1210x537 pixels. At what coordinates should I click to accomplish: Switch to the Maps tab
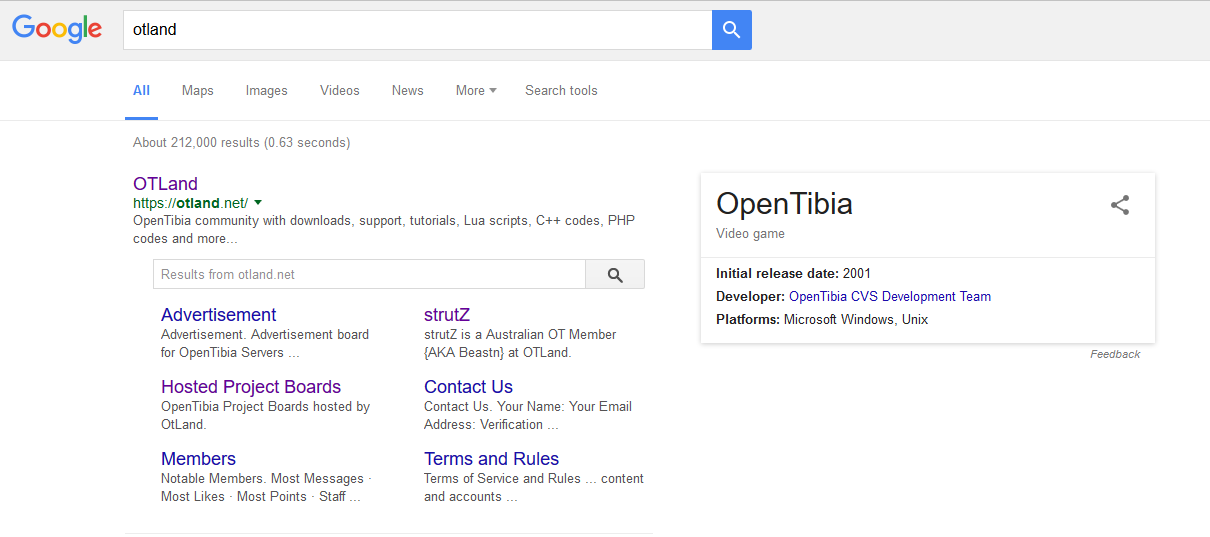(x=198, y=90)
